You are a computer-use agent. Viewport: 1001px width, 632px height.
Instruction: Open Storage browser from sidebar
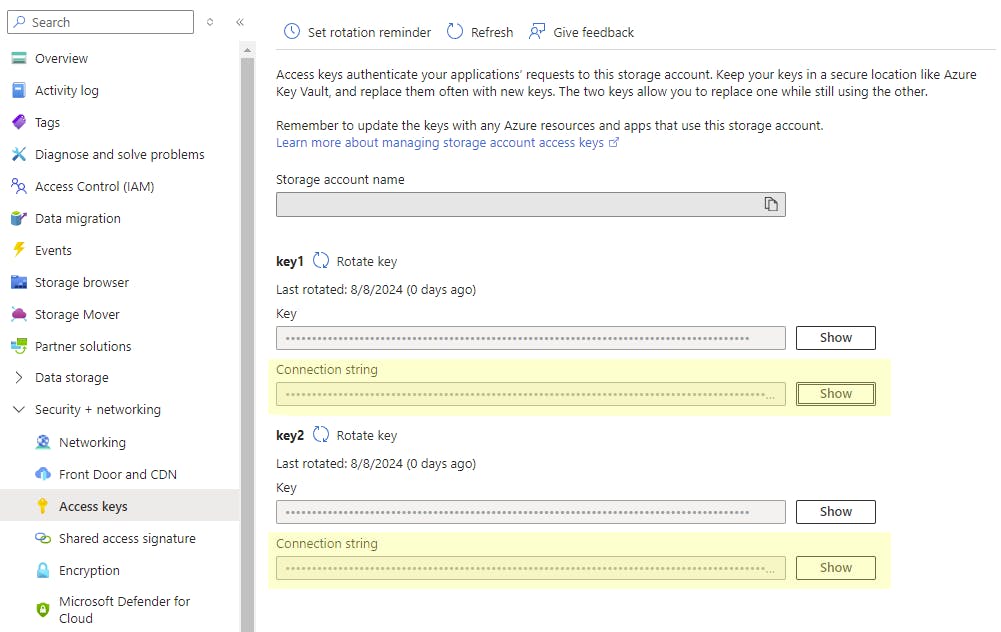point(82,282)
